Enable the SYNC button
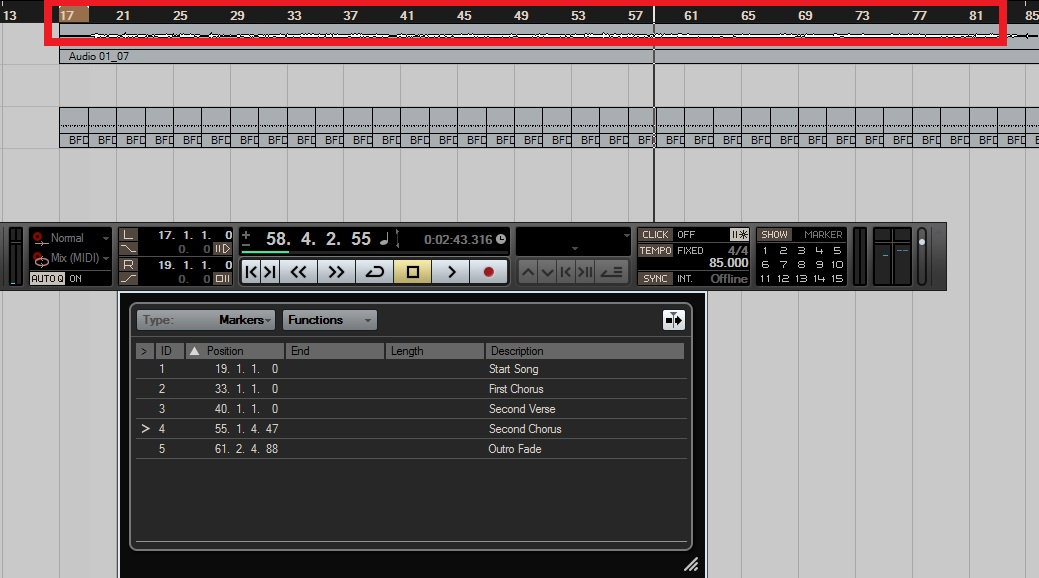 (655, 279)
